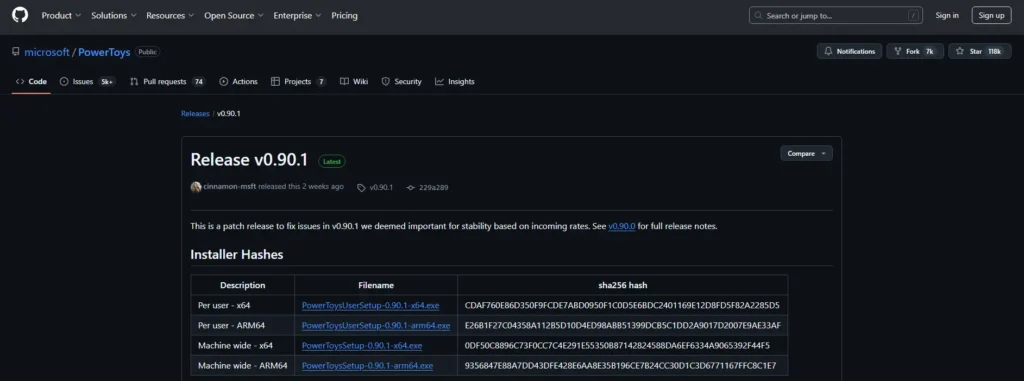Image resolution: width=1024 pixels, height=381 pixels.
Task: Switch to the Pull requests tab
Action: (x=167, y=82)
